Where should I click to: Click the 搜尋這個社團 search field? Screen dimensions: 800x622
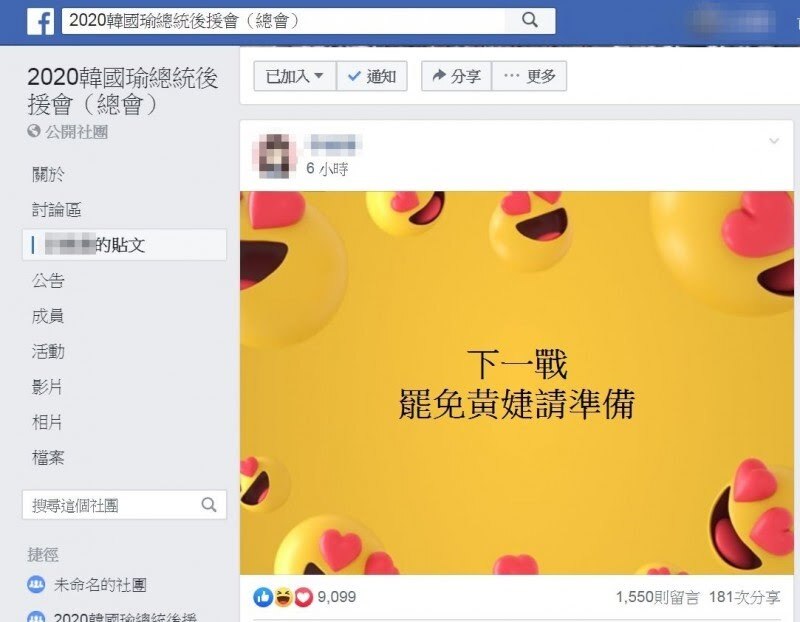tap(124, 505)
